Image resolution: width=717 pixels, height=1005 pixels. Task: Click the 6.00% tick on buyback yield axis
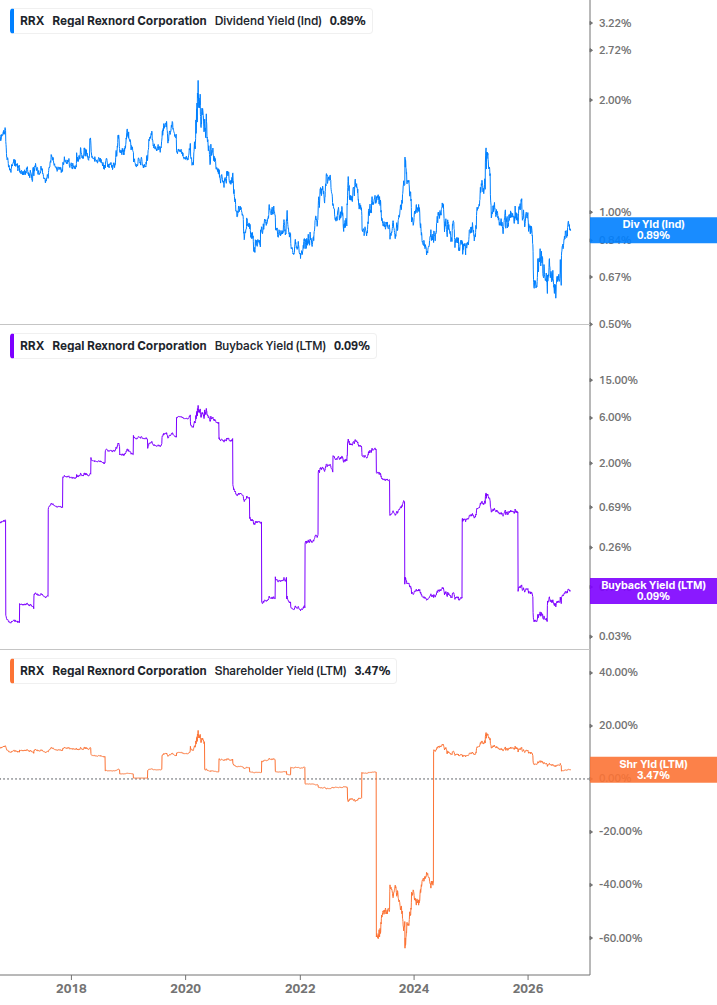[x=614, y=417]
